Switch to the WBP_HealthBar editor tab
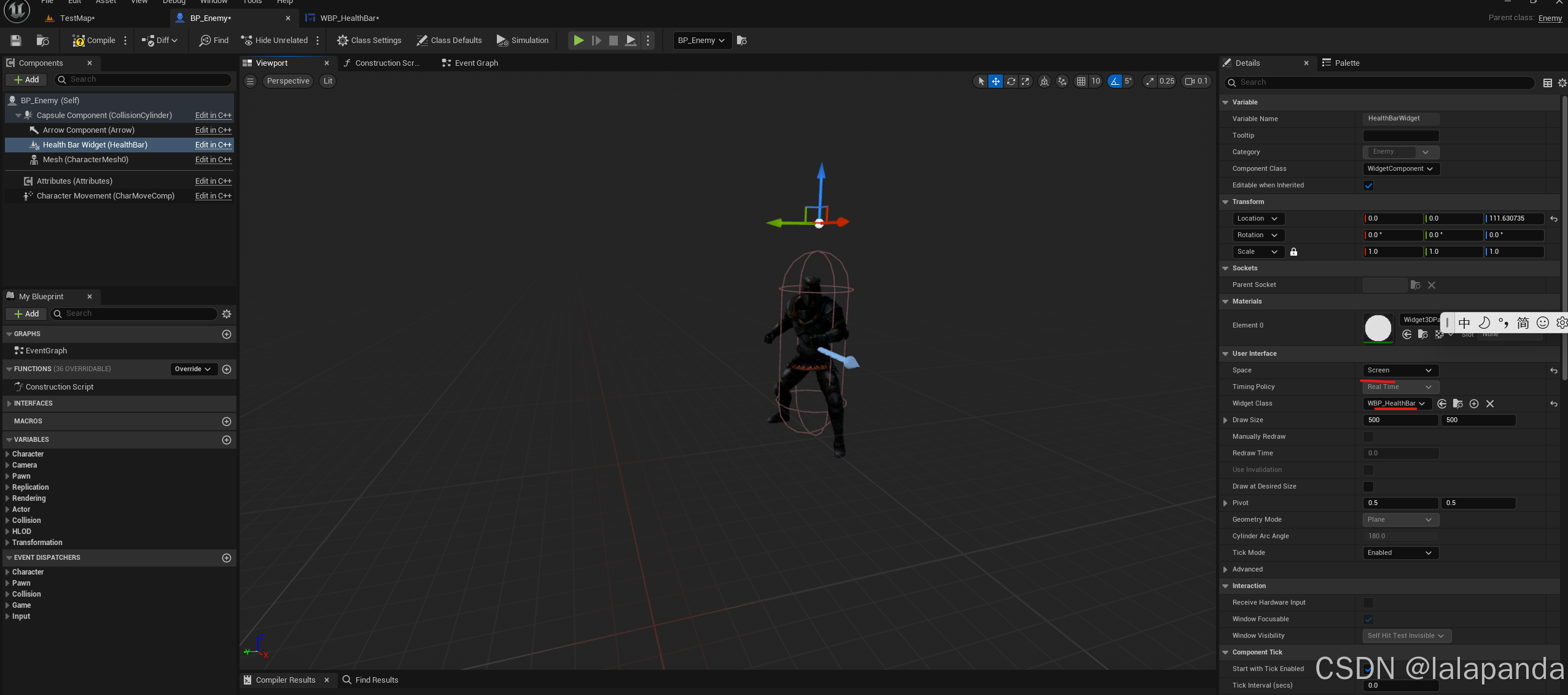 [x=348, y=18]
